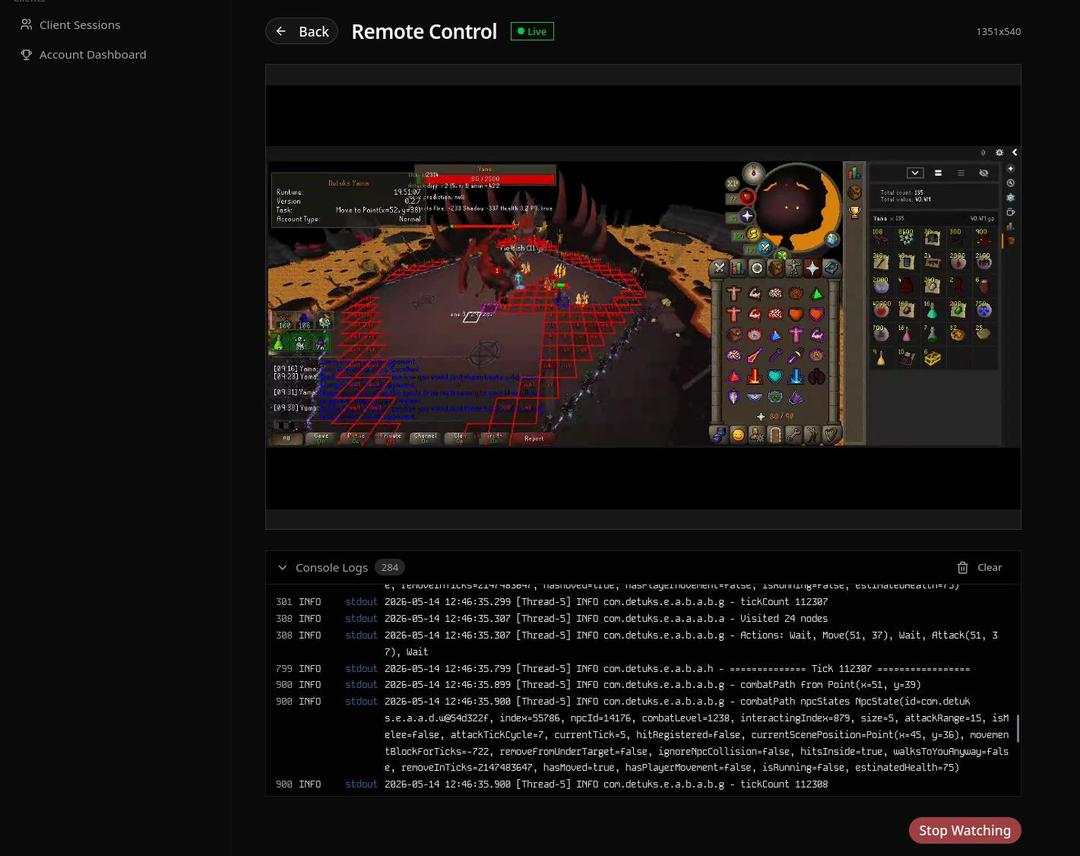The image size is (1080, 856).
Task: Click Client Sessions people icon
Action: [26, 24]
